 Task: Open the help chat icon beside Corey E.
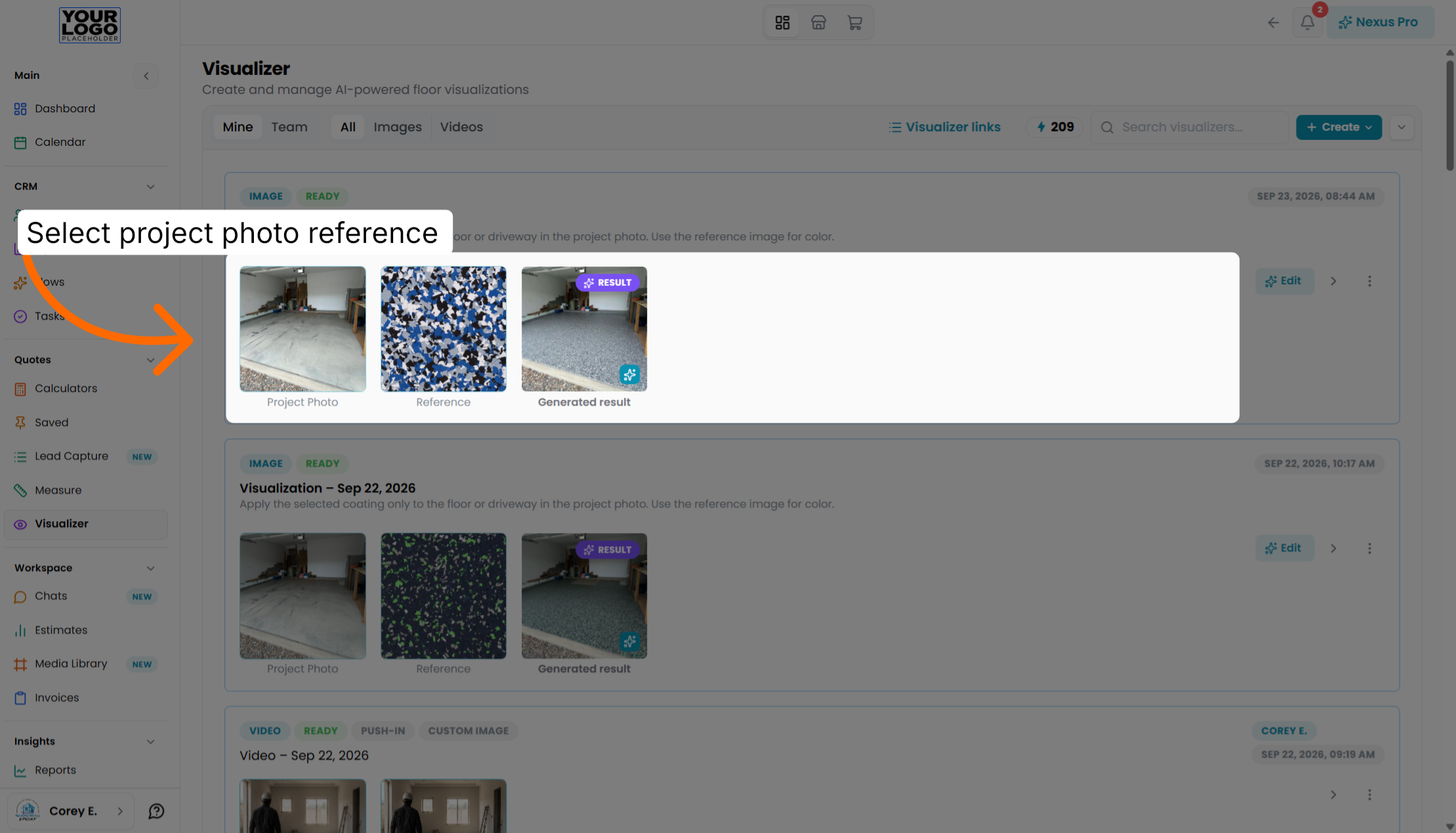pos(156,811)
